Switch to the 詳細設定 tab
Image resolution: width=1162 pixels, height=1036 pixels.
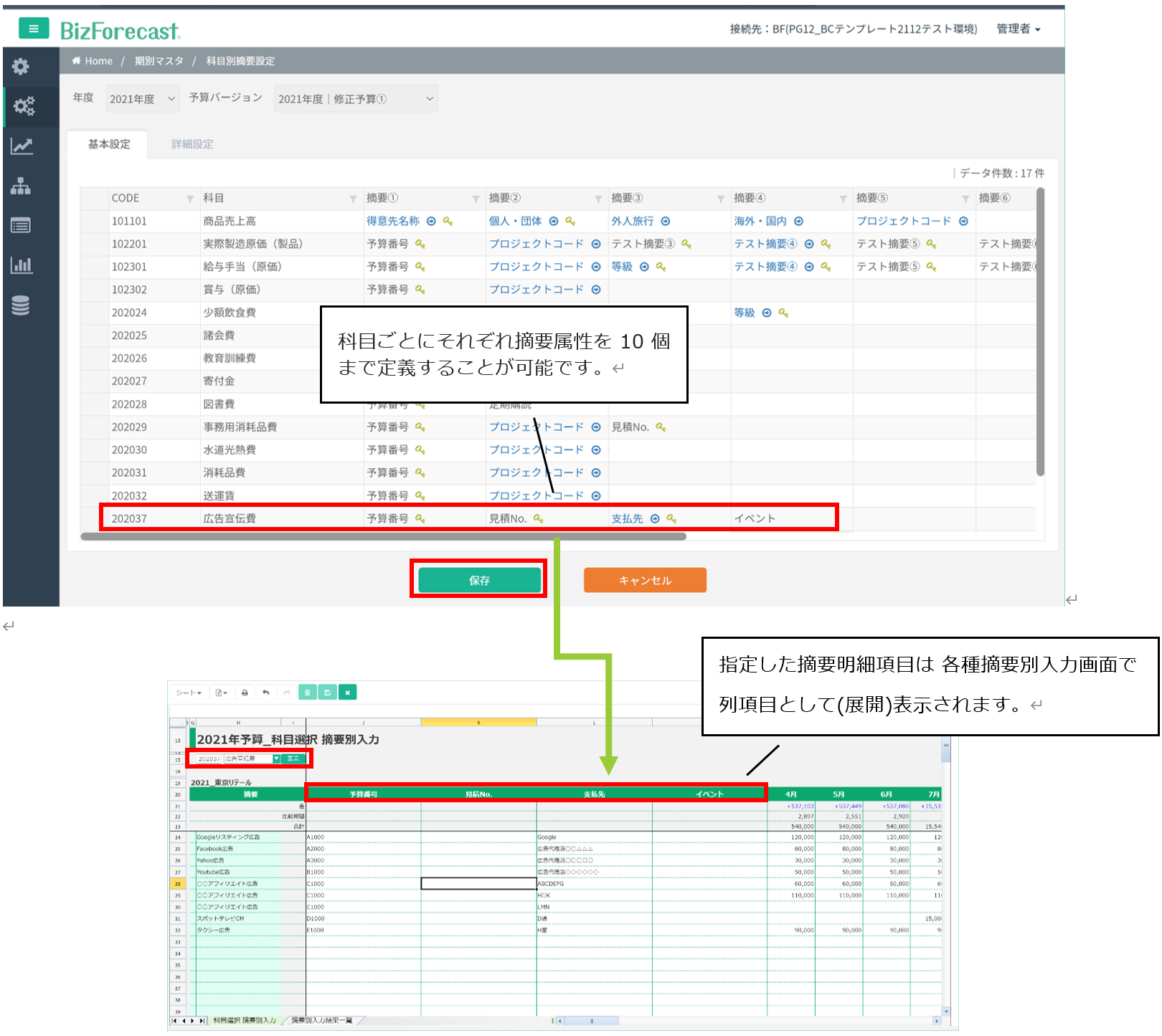(x=192, y=144)
